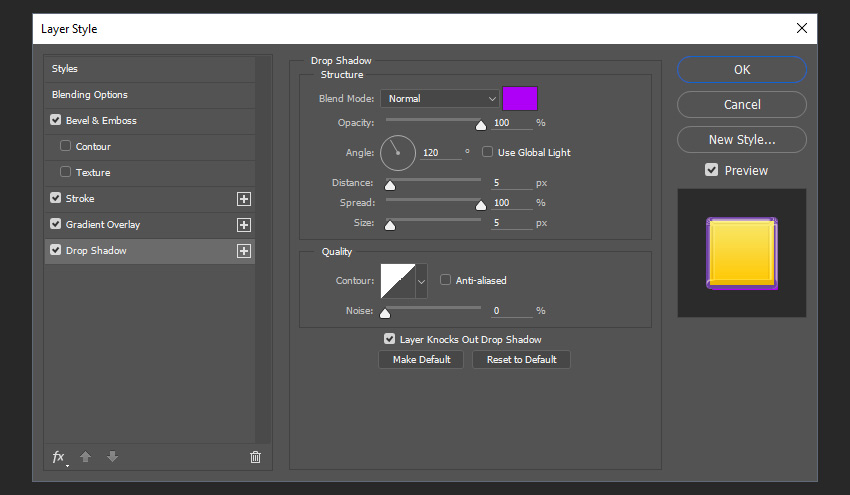Screen dimensions: 850x495
Task: Enable the Anti-aliased checkbox
Action: point(446,281)
